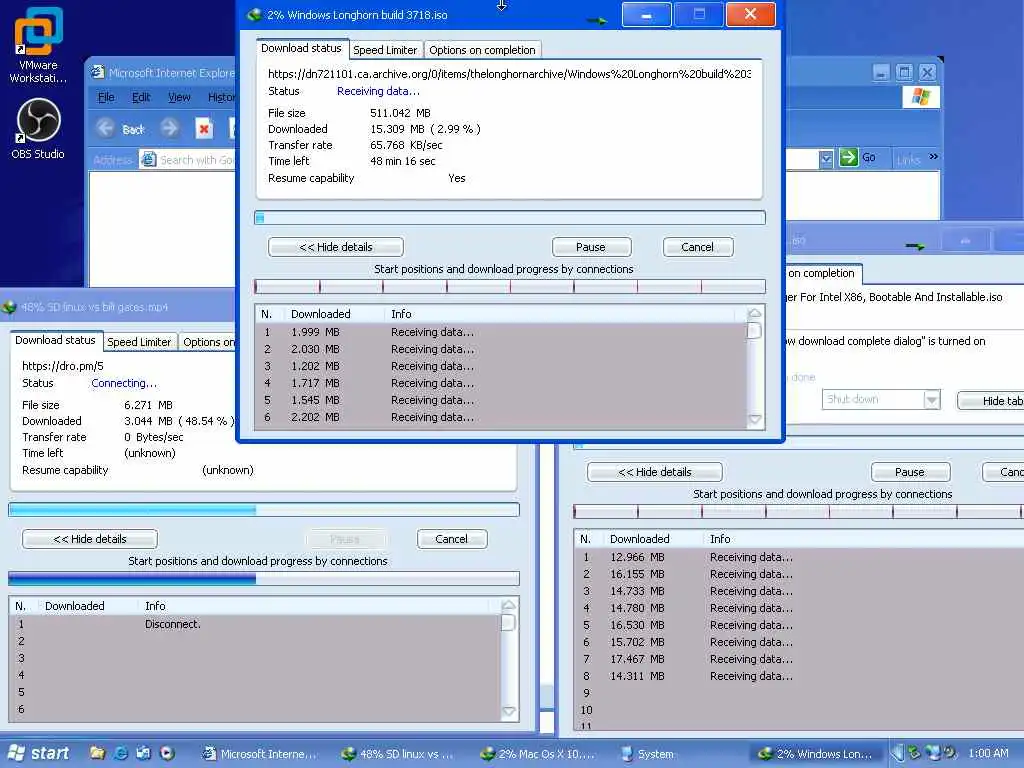Open the Download status tab in the SD linux window

(56, 340)
